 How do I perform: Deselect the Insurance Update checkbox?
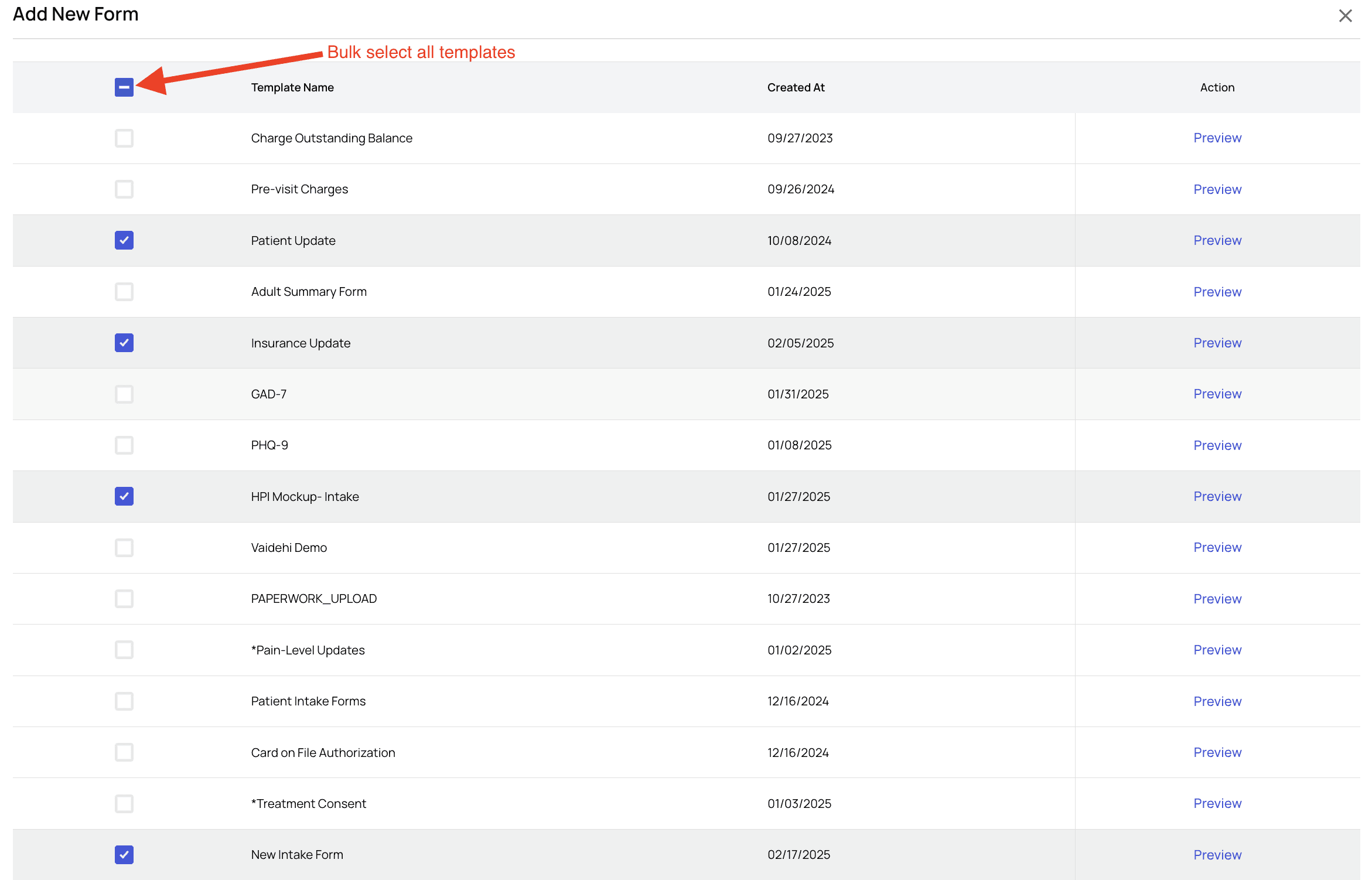point(124,343)
